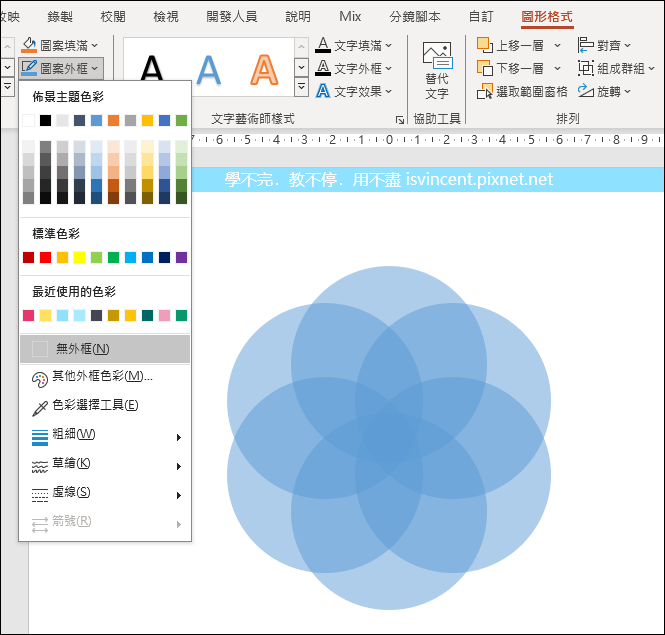This screenshot has height=635, width=665.
Task: Switch to the 說明 tab
Action: 298,17
